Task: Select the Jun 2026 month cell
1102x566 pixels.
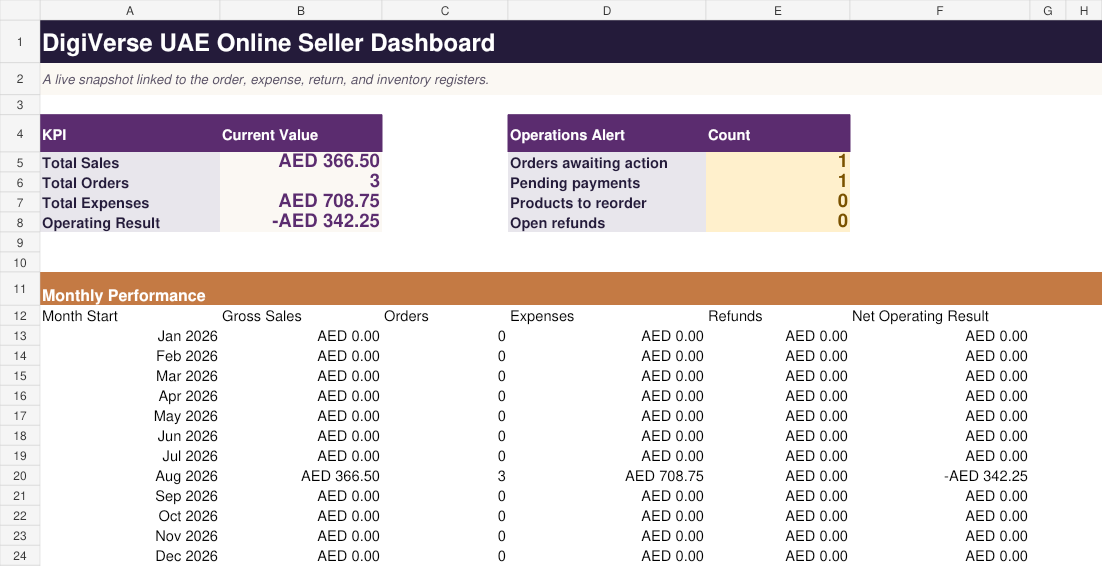Action: point(130,436)
